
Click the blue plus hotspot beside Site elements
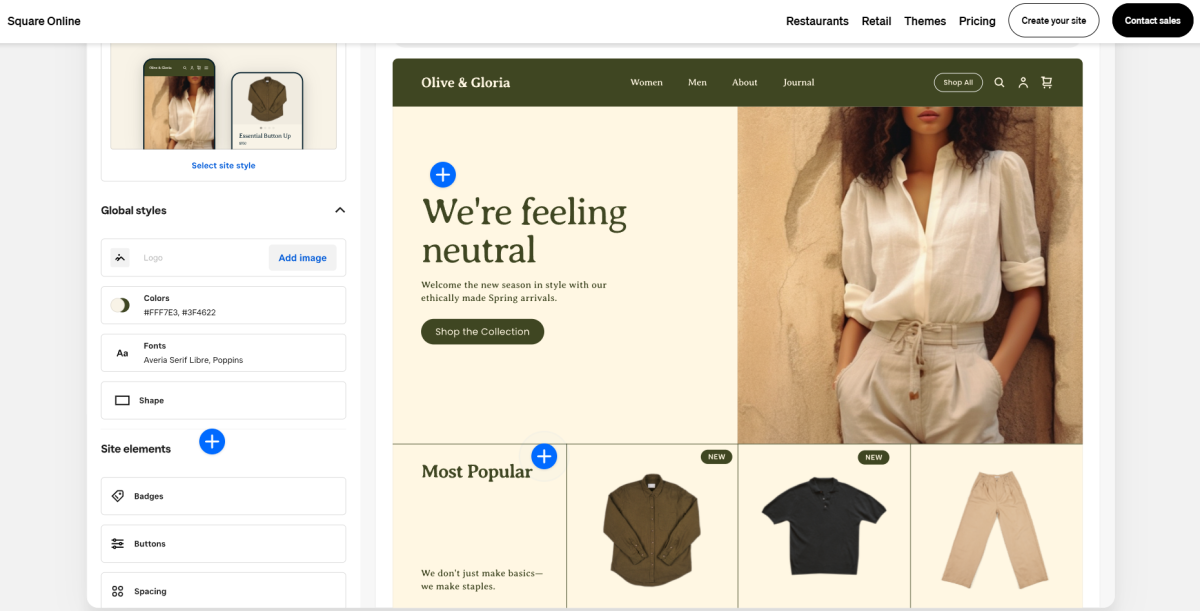[x=212, y=441]
